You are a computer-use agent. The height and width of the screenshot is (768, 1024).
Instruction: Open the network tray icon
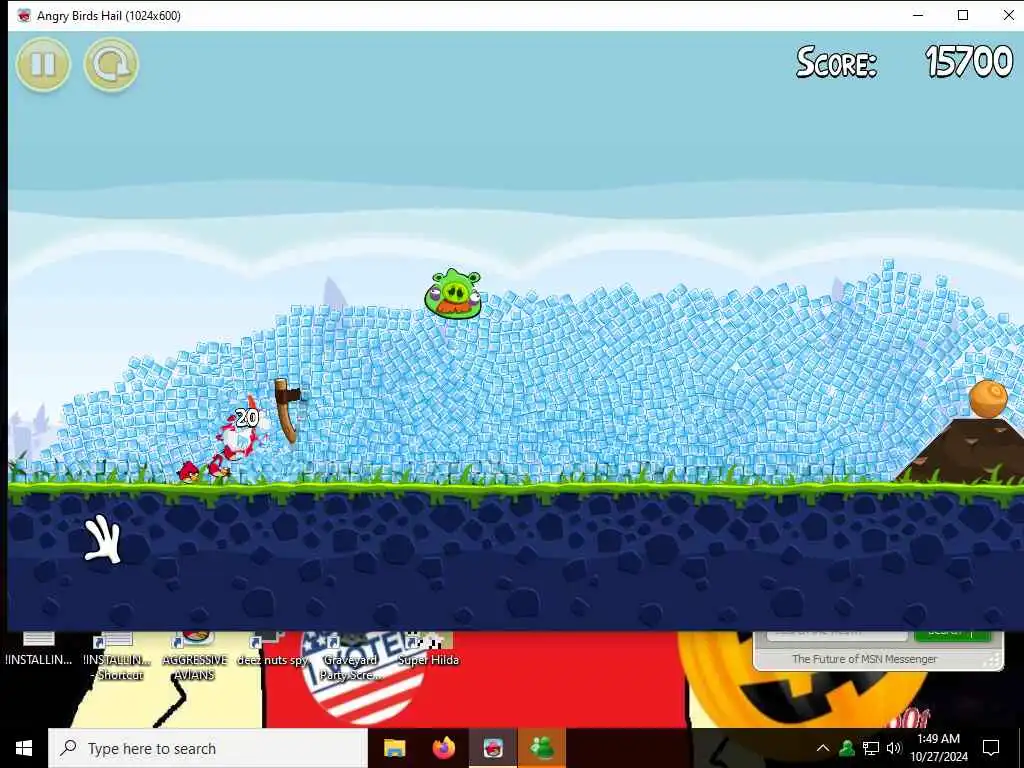[871, 748]
